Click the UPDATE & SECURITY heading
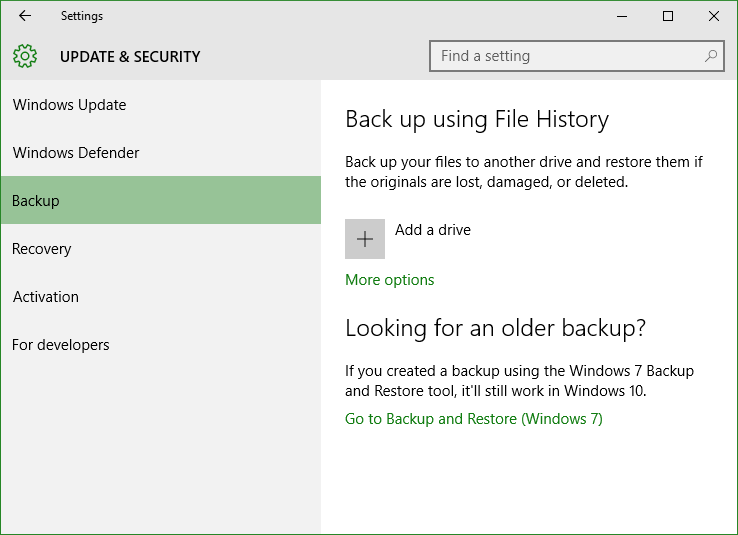Viewport: 738px width, 535px height. pyautogui.click(x=130, y=56)
